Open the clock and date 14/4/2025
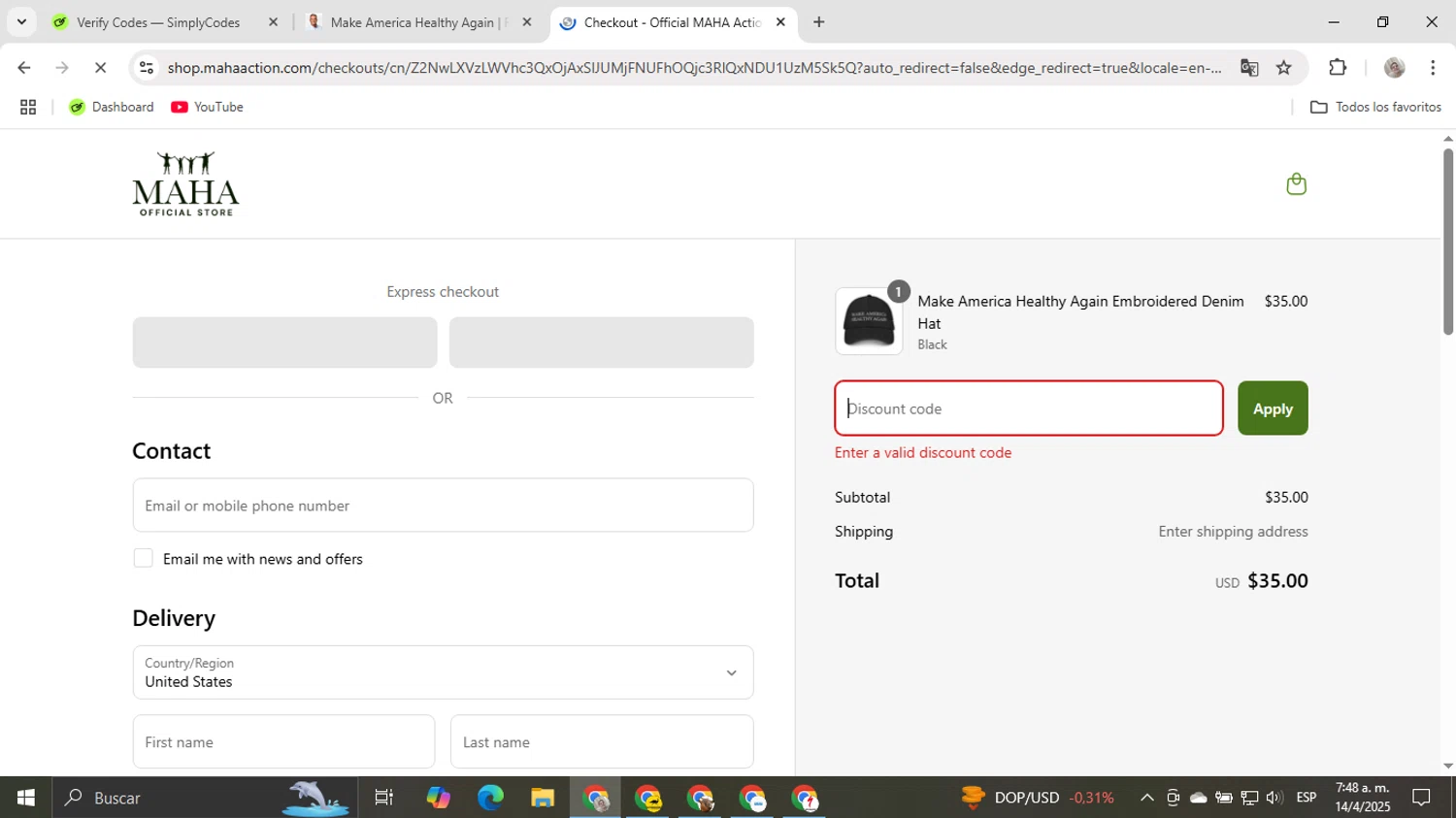The height and width of the screenshot is (818, 1456). pos(1363,798)
